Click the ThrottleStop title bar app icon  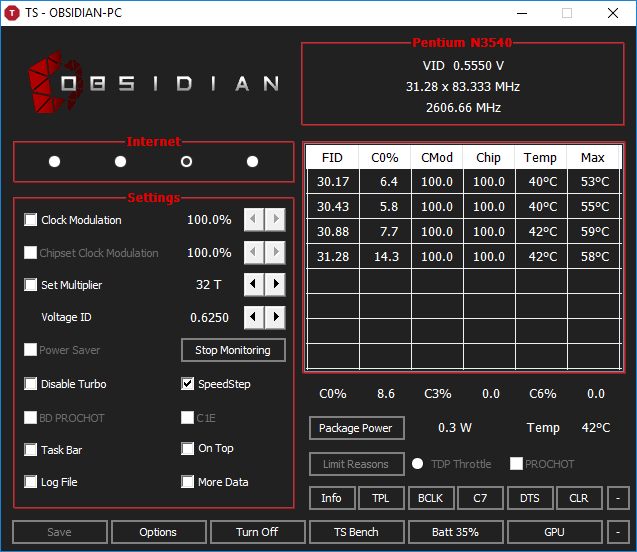coord(12,13)
